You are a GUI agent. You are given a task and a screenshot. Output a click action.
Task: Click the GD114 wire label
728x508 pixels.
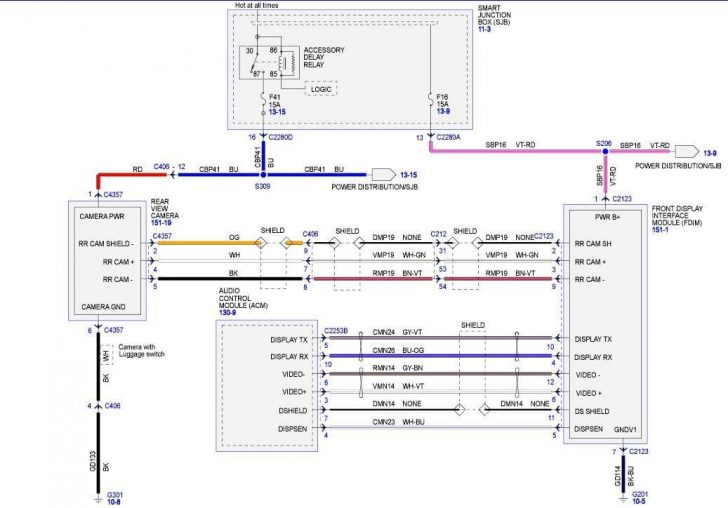pos(618,476)
